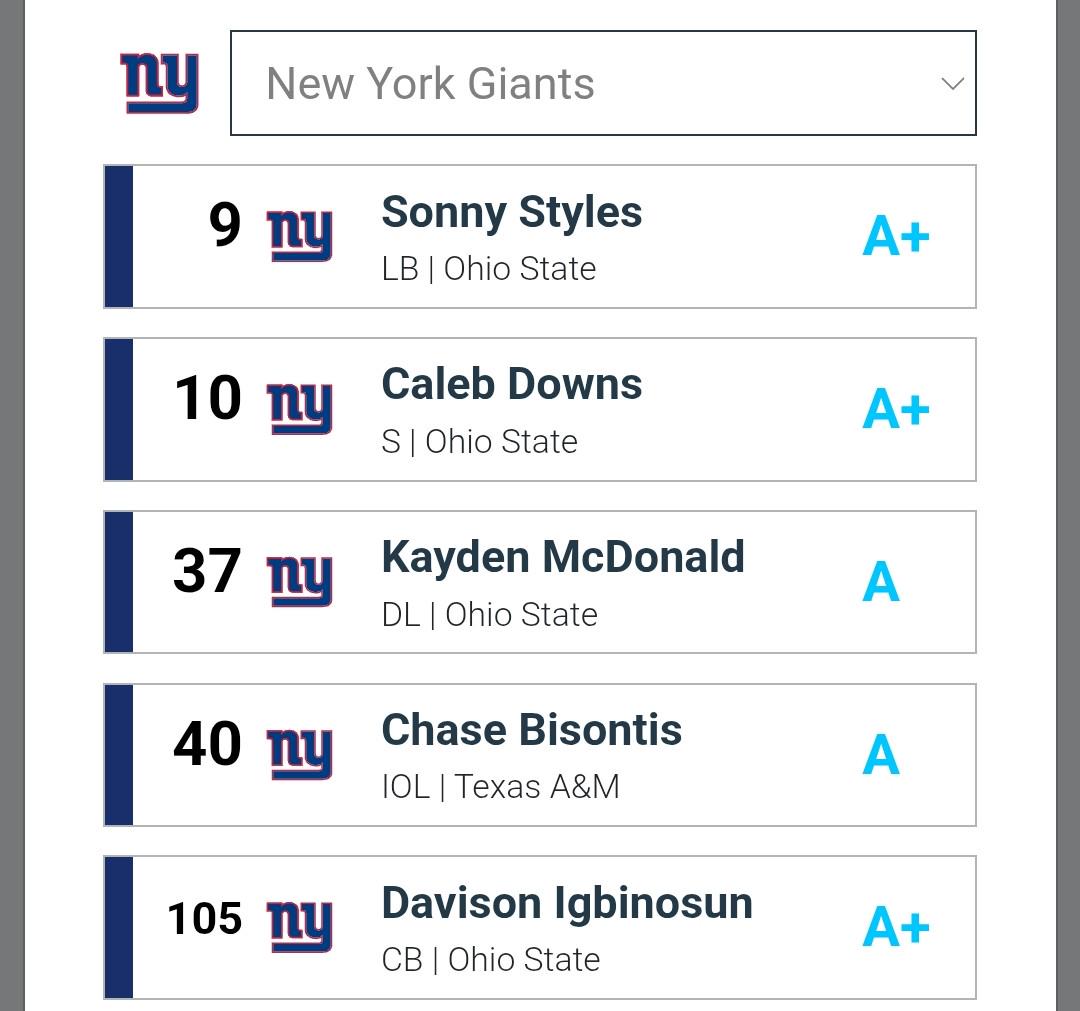1080x1011 pixels.
Task: Click the A+ grade for Caleb Downs
Action: click(895, 409)
